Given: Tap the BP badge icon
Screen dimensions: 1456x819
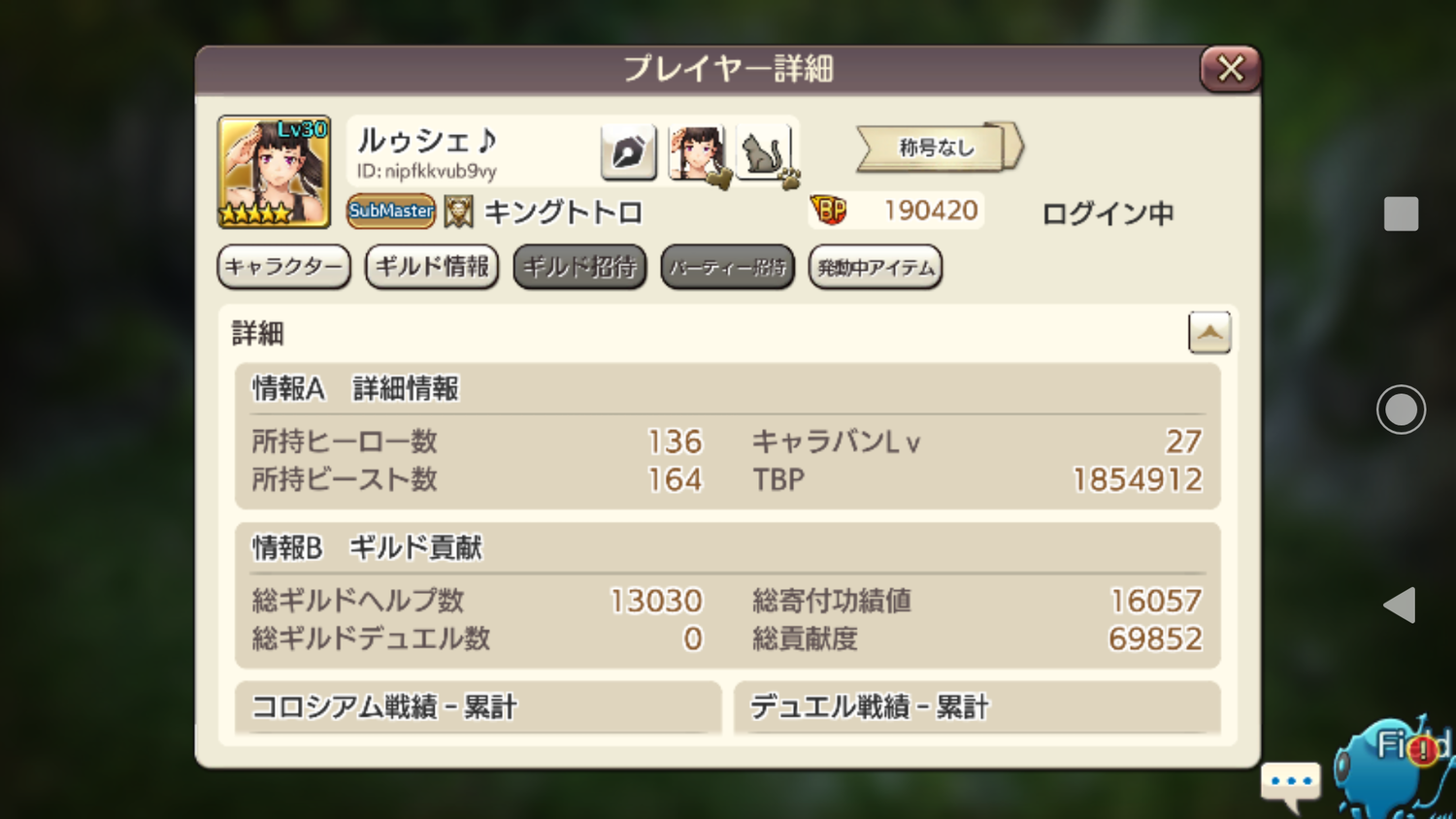Looking at the screenshot, I should [x=829, y=210].
